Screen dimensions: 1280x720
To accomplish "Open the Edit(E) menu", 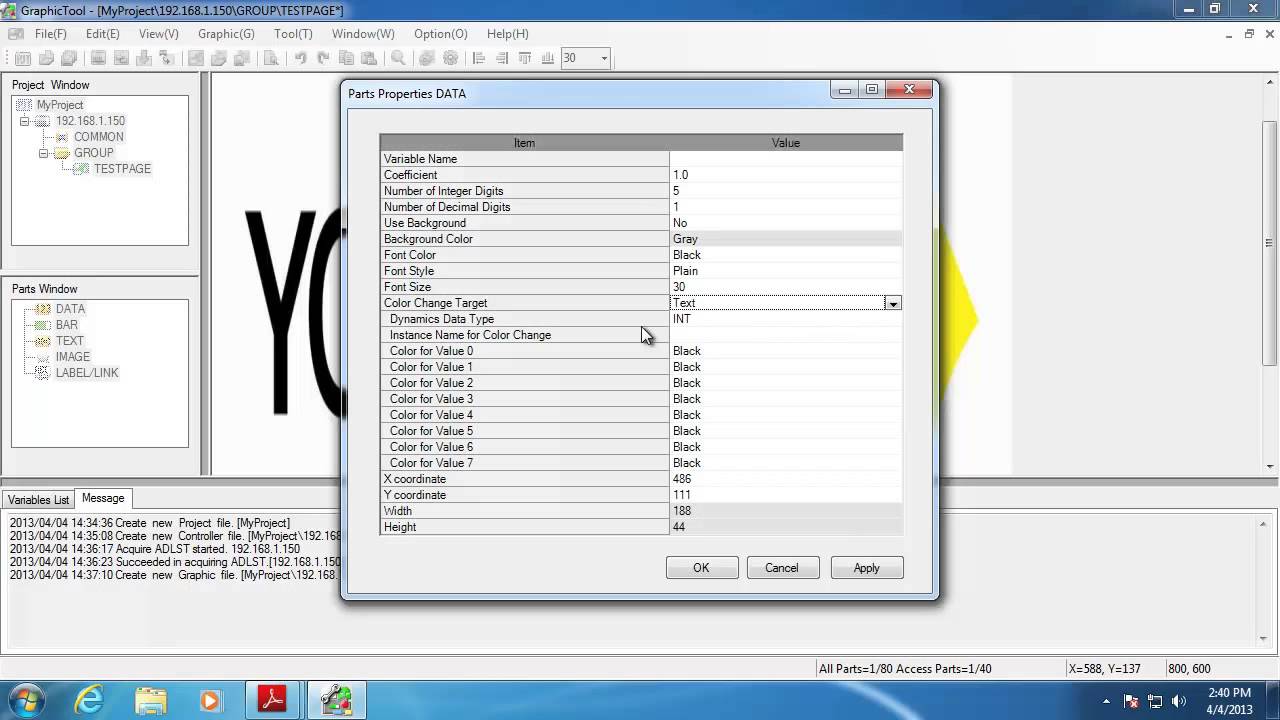I will coord(103,34).
